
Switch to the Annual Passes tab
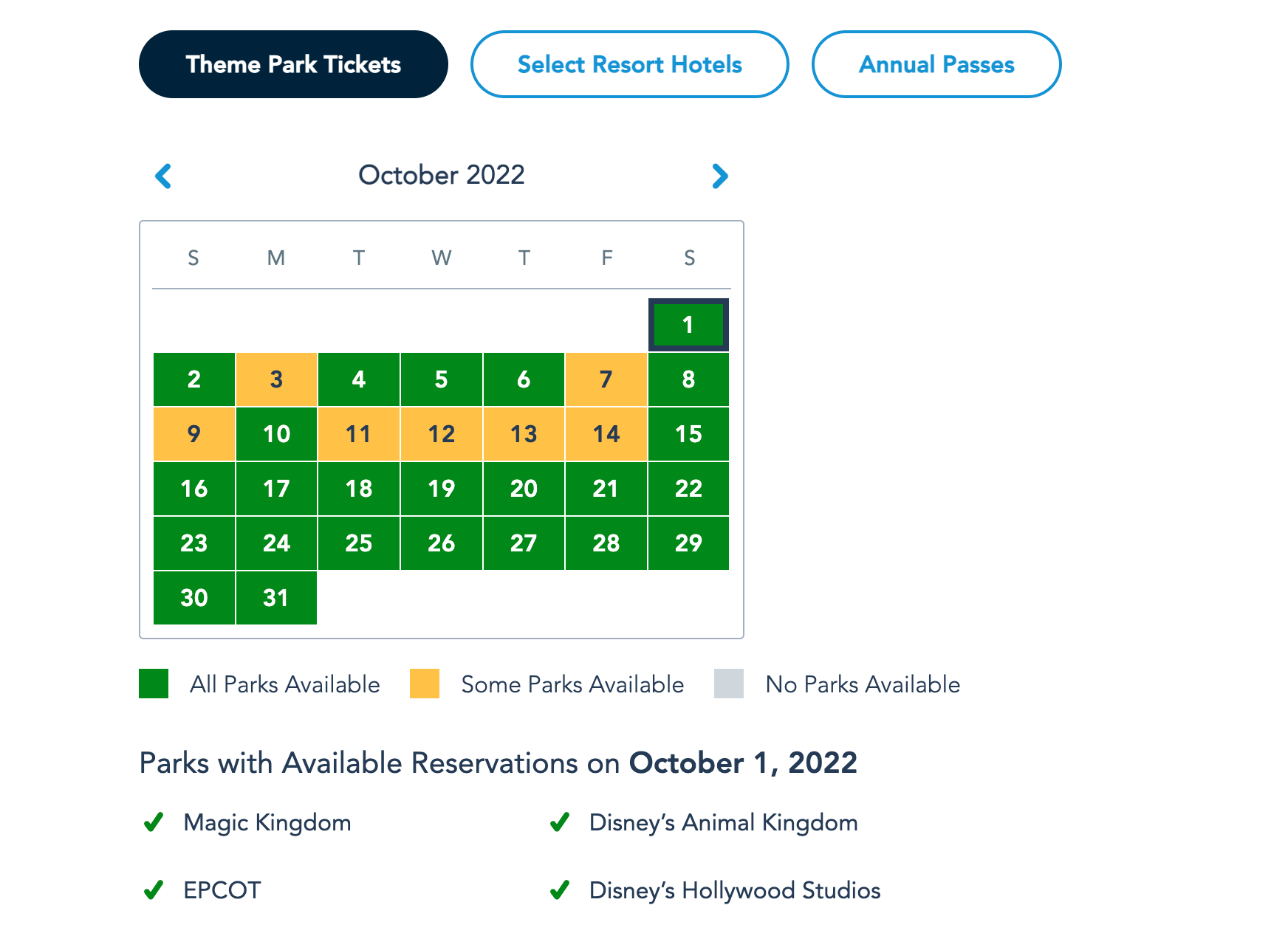[x=936, y=64]
